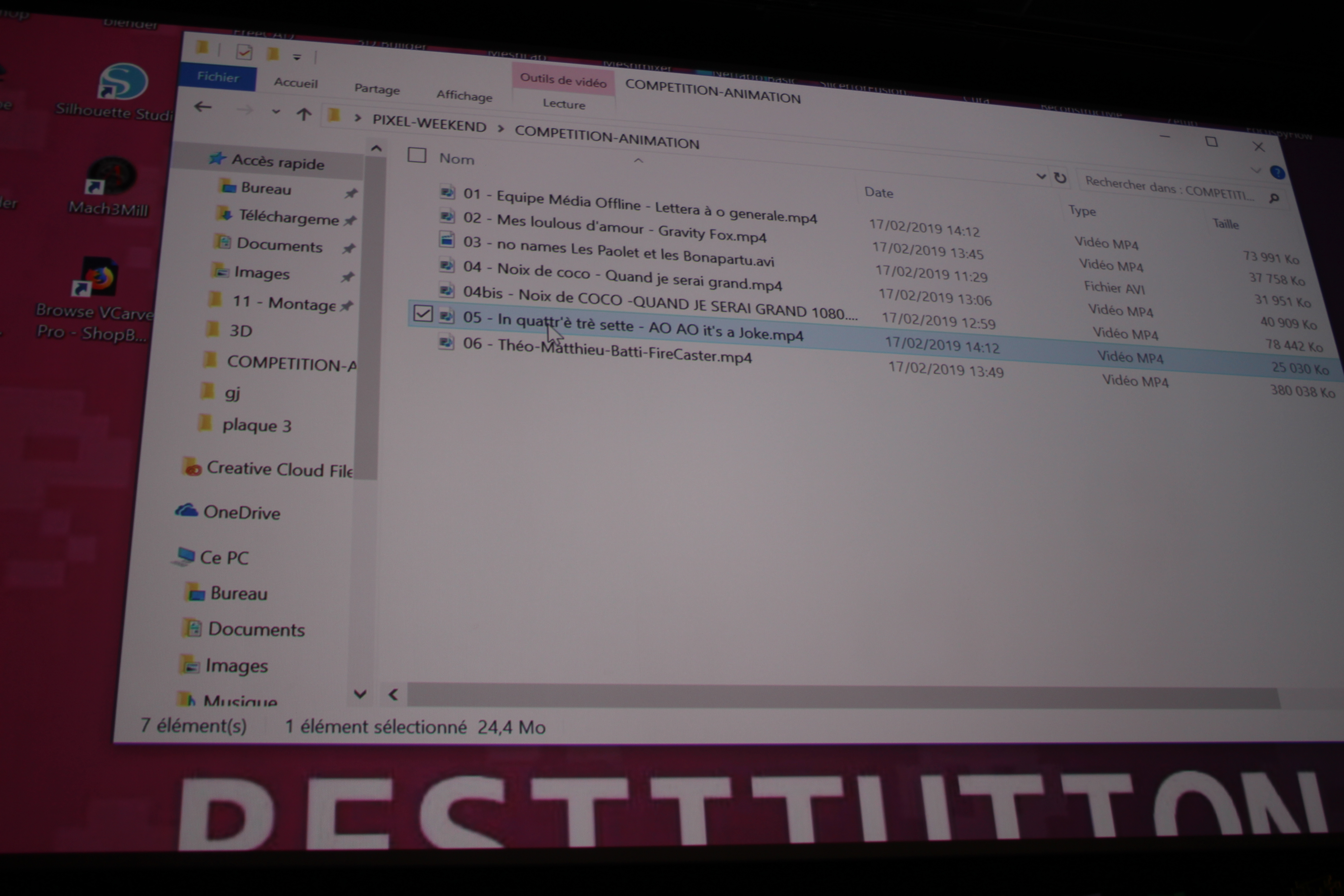Click the blue help question-mark icon
1344x896 pixels.
coord(1277,172)
